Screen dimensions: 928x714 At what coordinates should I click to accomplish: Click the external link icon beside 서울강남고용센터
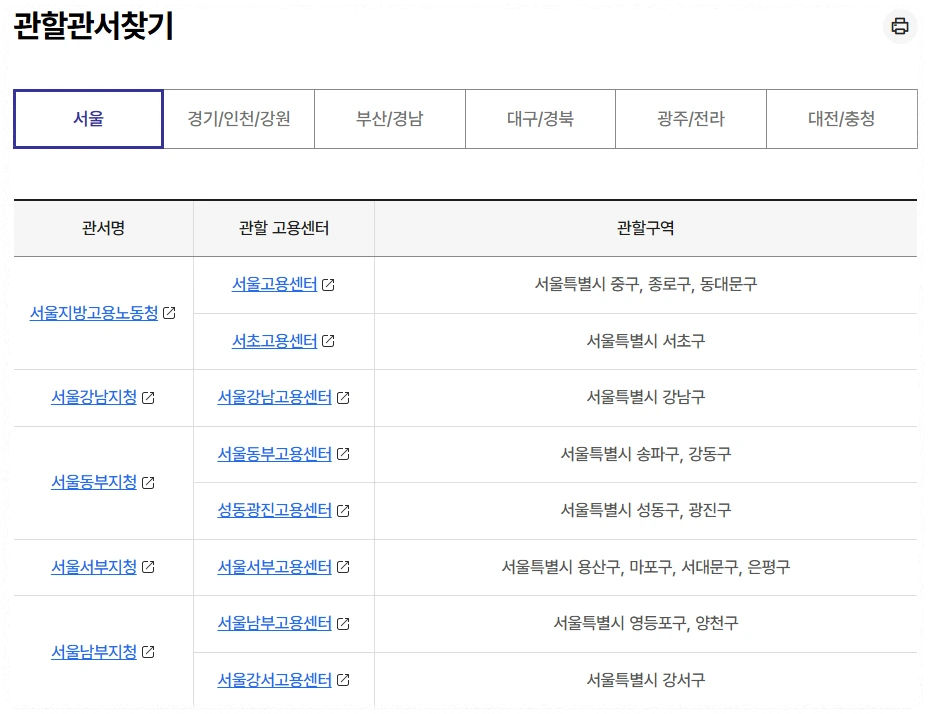(345, 397)
